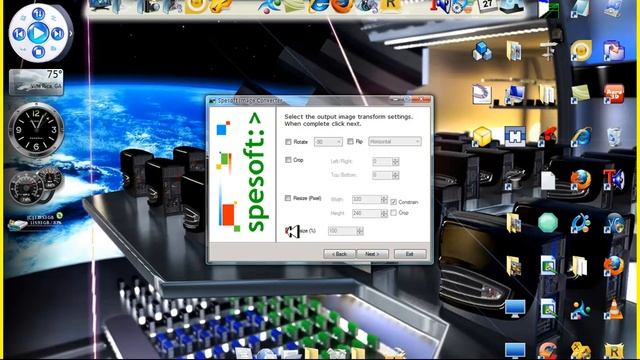This screenshot has width=640, height=360.
Task: Open Internet Explorer in the top dock
Action: 319,6
